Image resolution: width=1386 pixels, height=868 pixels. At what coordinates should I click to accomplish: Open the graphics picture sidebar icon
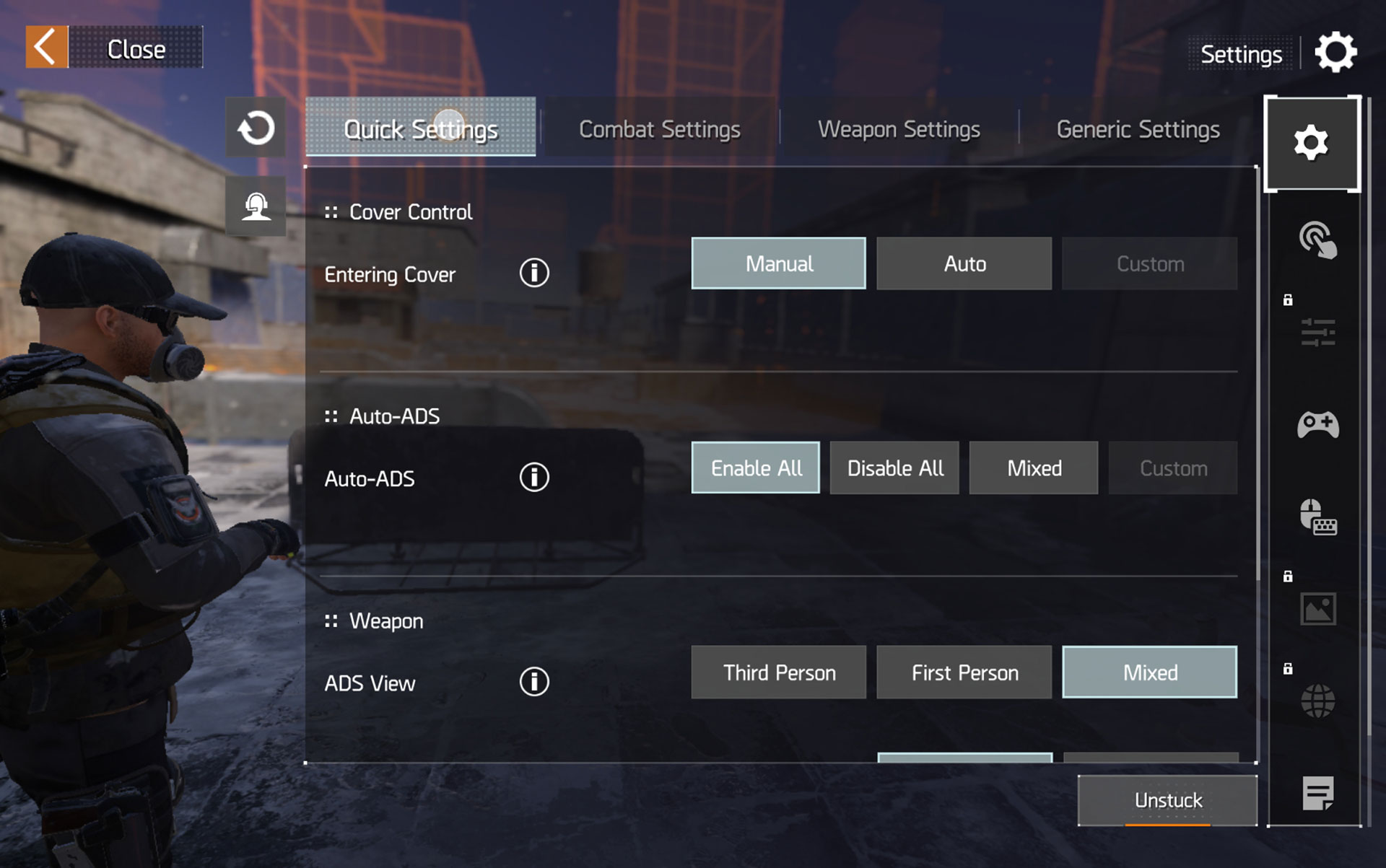click(x=1317, y=609)
